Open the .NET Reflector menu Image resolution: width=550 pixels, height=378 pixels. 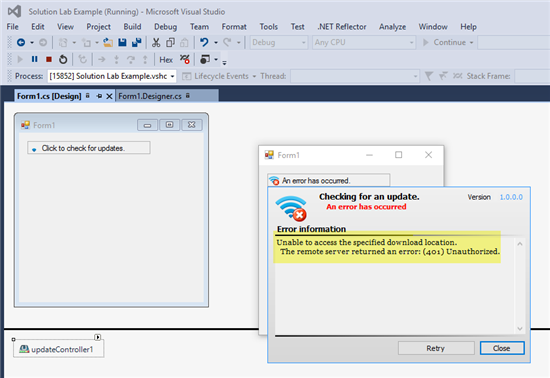click(x=342, y=27)
